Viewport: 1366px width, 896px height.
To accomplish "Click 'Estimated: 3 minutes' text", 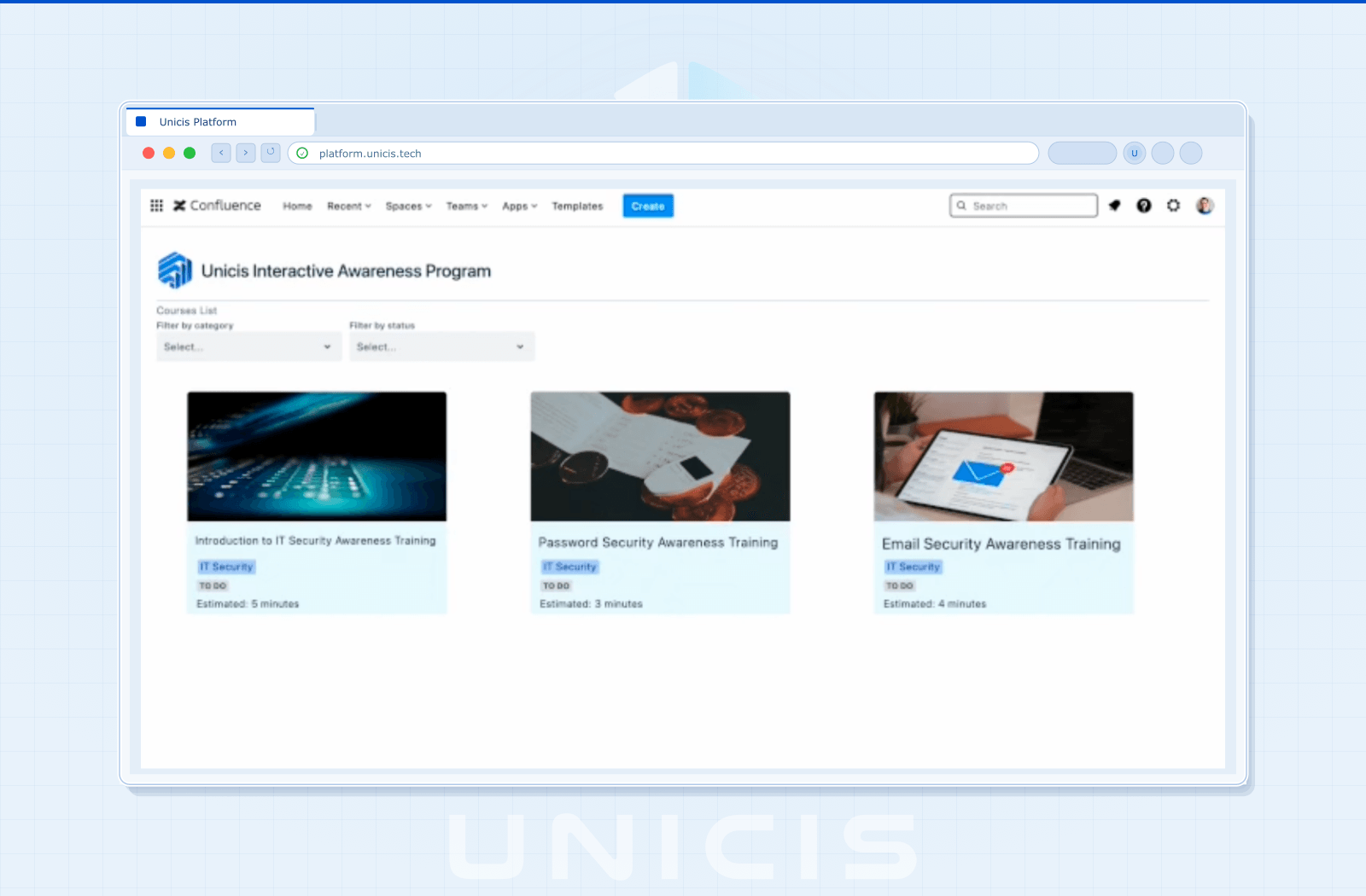I will [x=591, y=604].
